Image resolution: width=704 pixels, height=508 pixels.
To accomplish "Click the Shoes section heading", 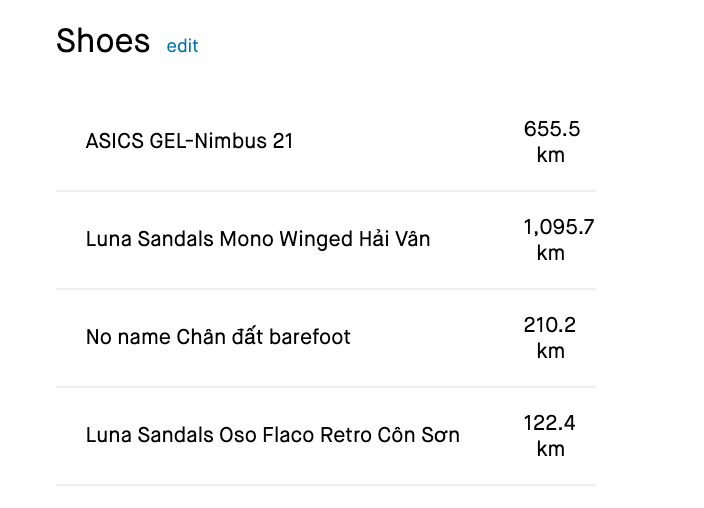I will (103, 42).
